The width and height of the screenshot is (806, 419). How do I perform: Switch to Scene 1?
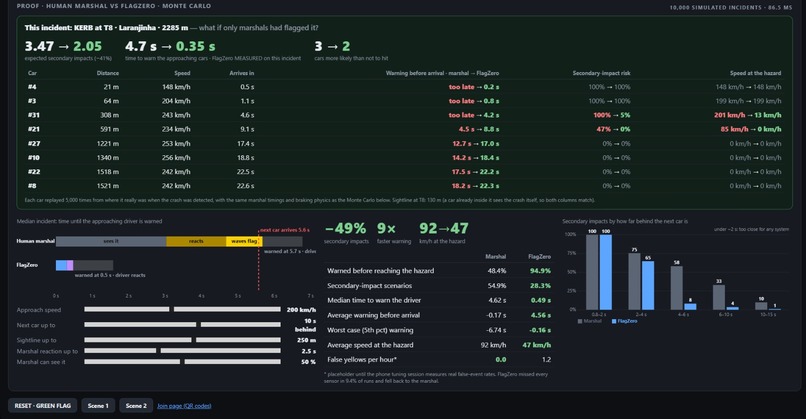coord(98,406)
